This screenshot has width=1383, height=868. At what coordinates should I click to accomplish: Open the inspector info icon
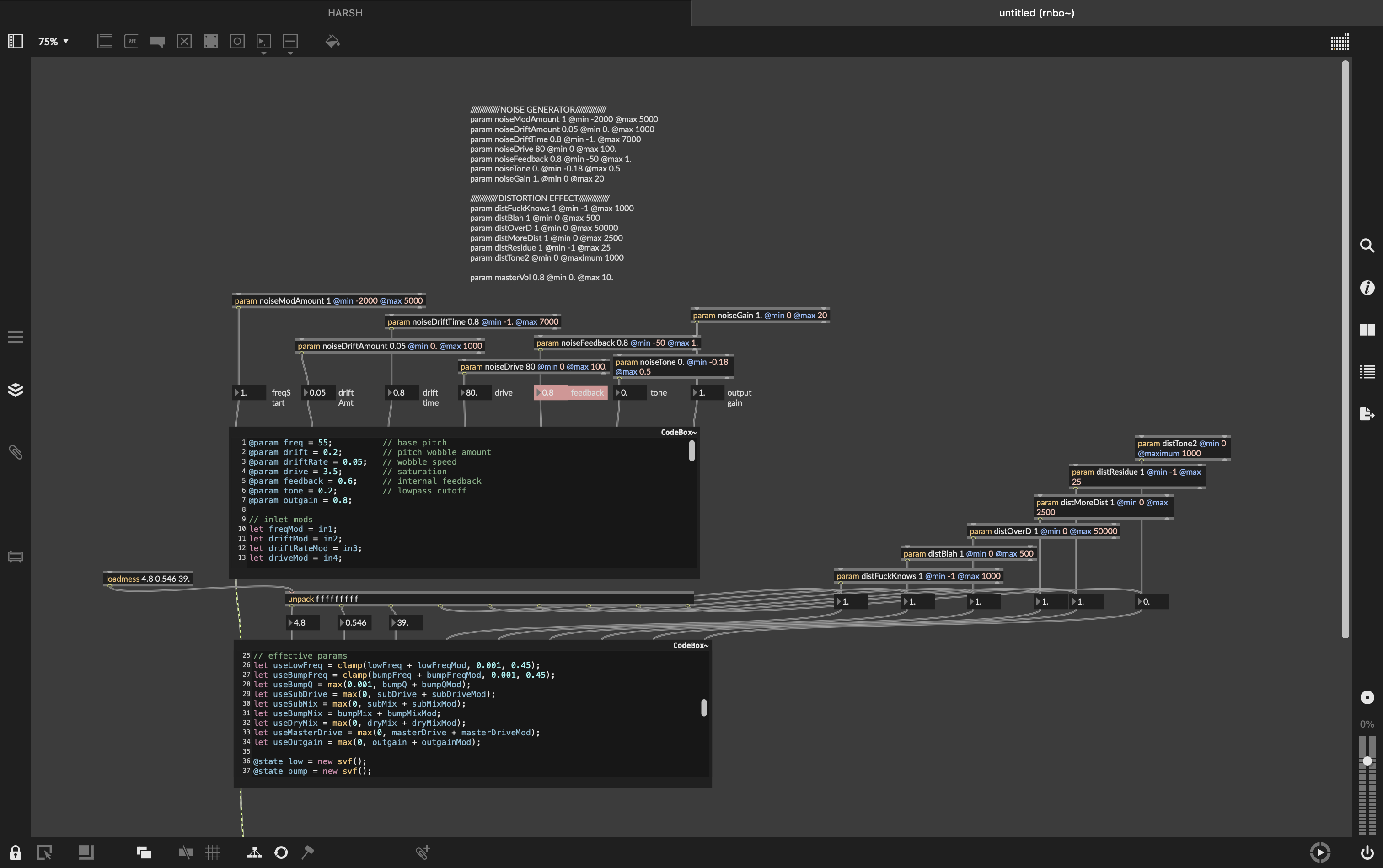pyautogui.click(x=1367, y=288)
